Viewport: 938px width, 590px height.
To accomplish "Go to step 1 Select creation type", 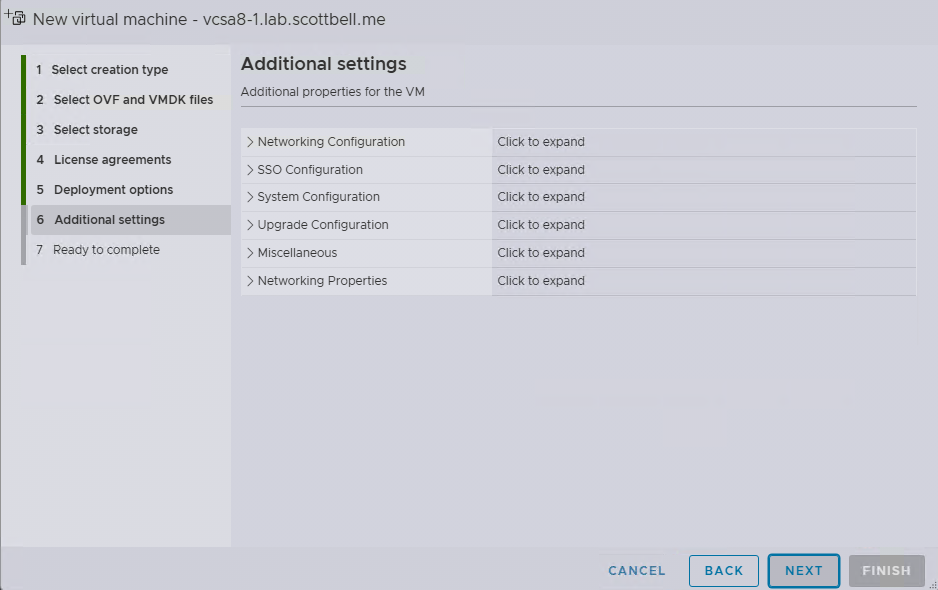I will pyautogui.click(x=109, y=70).
